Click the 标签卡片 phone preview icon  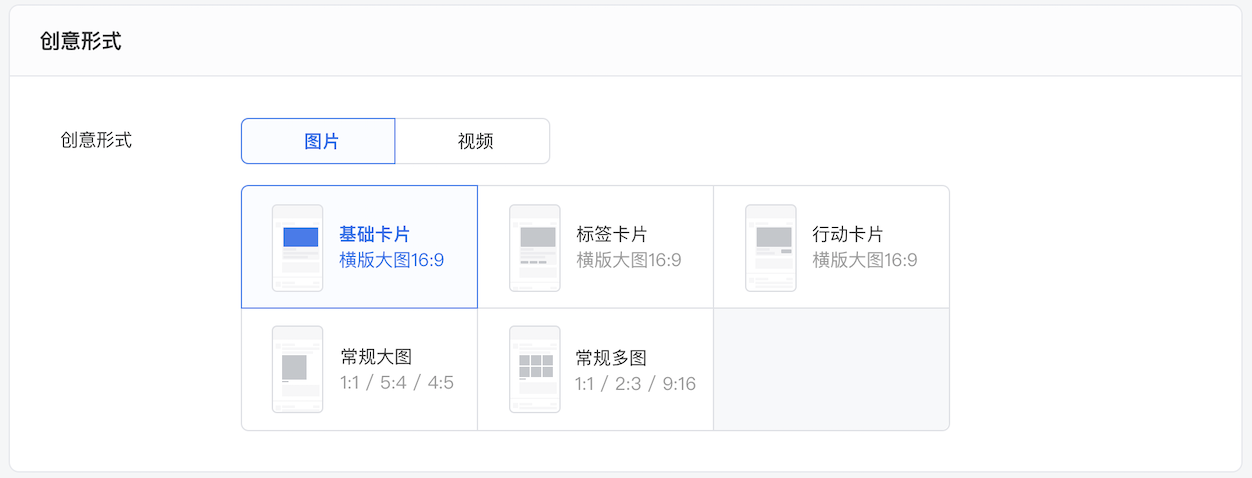534,248
